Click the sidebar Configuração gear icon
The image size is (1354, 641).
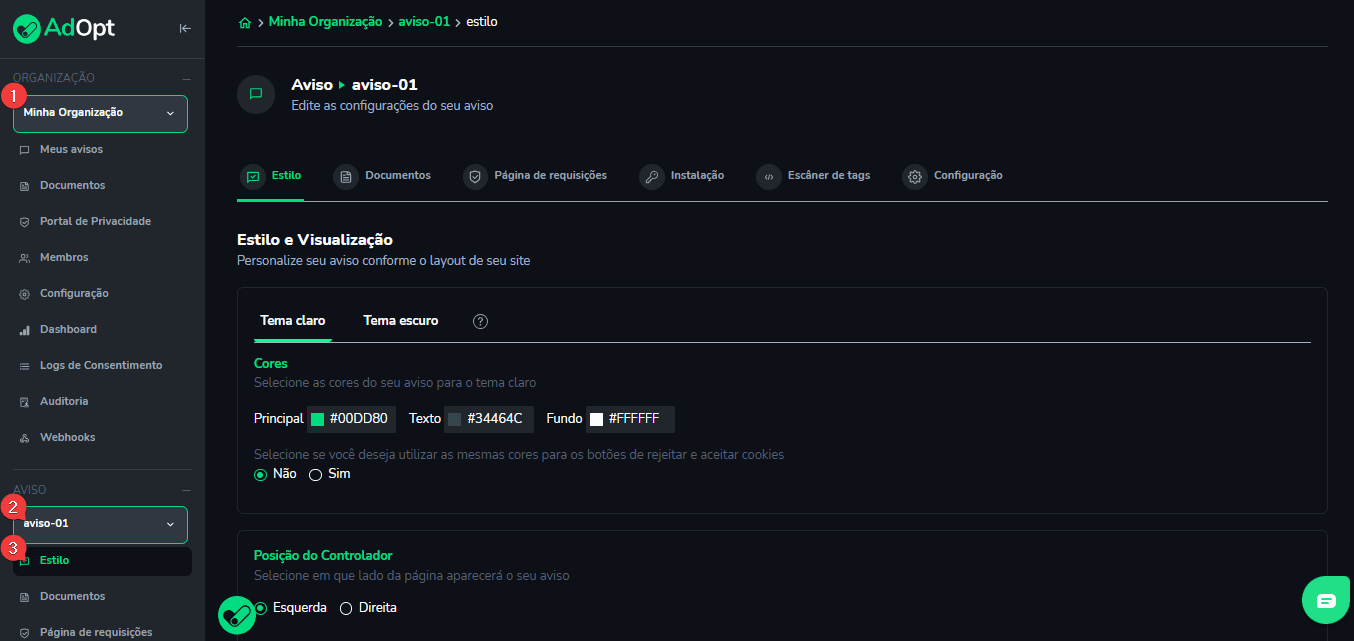[24, 294]
